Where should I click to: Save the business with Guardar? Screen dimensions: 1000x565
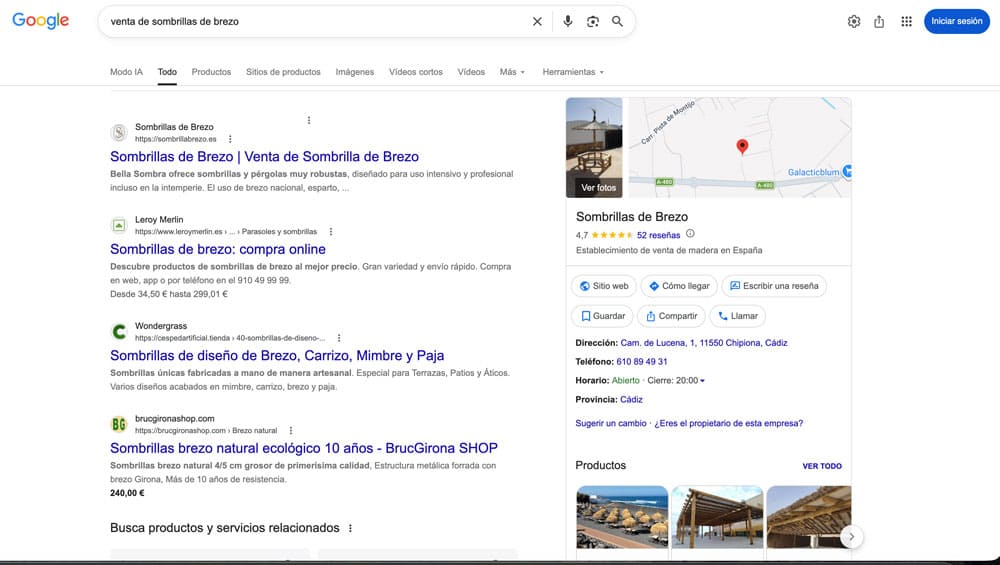(x=603, y=316)
